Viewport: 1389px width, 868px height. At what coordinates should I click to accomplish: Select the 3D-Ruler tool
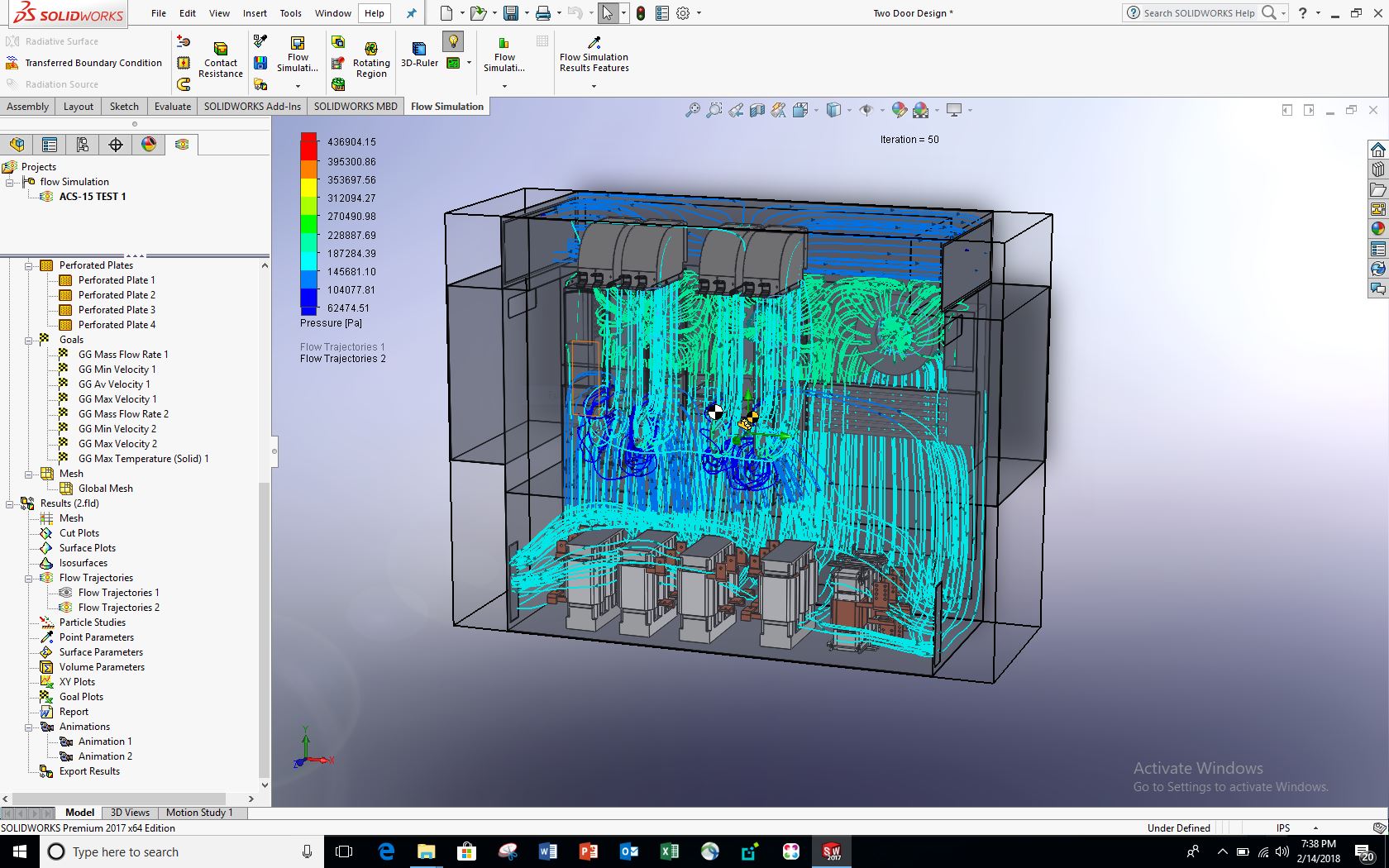(419, 55)
